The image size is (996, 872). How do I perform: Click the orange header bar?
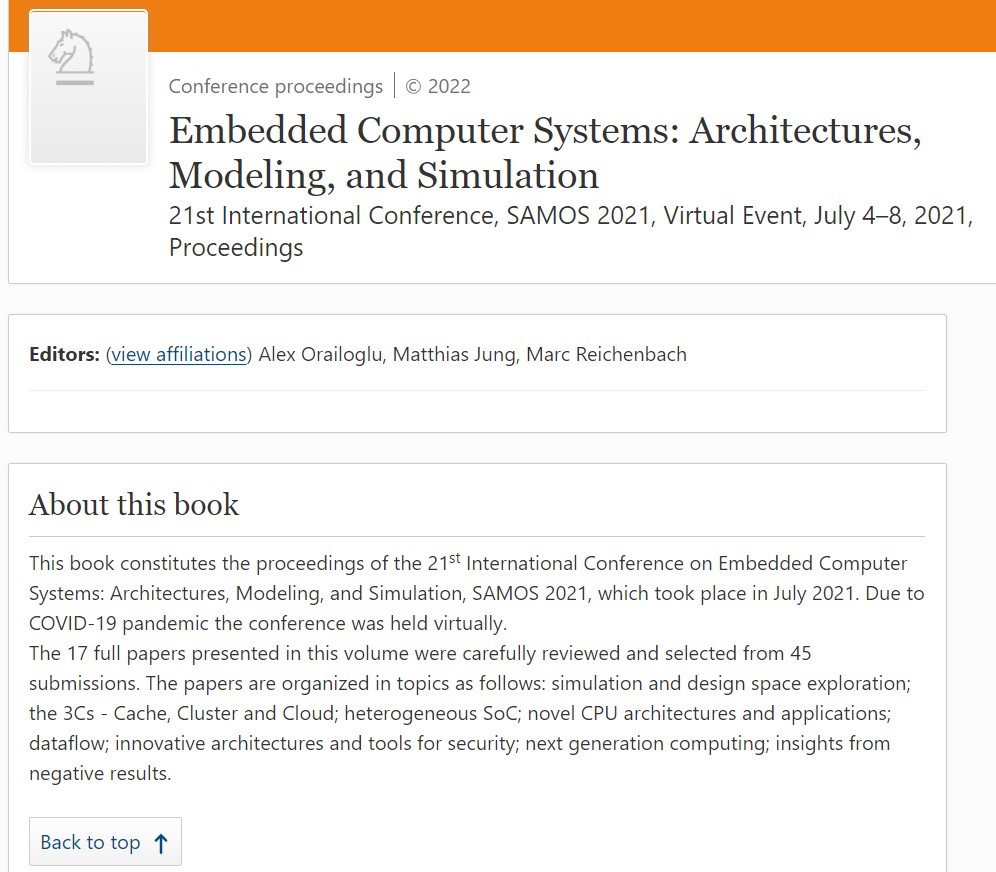click(x=570, y=25)
